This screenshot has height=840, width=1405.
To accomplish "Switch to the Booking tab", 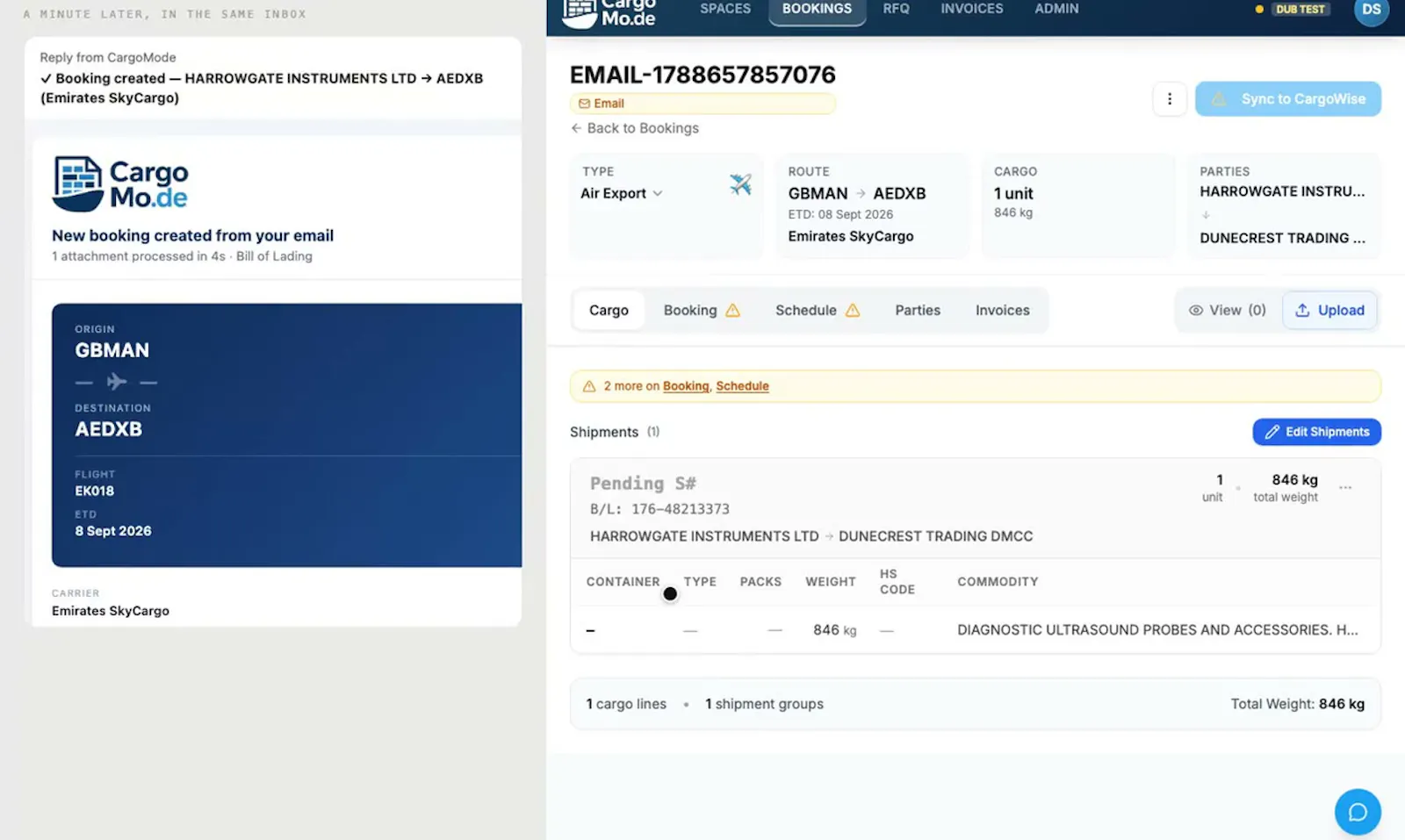I will [701, 310].
